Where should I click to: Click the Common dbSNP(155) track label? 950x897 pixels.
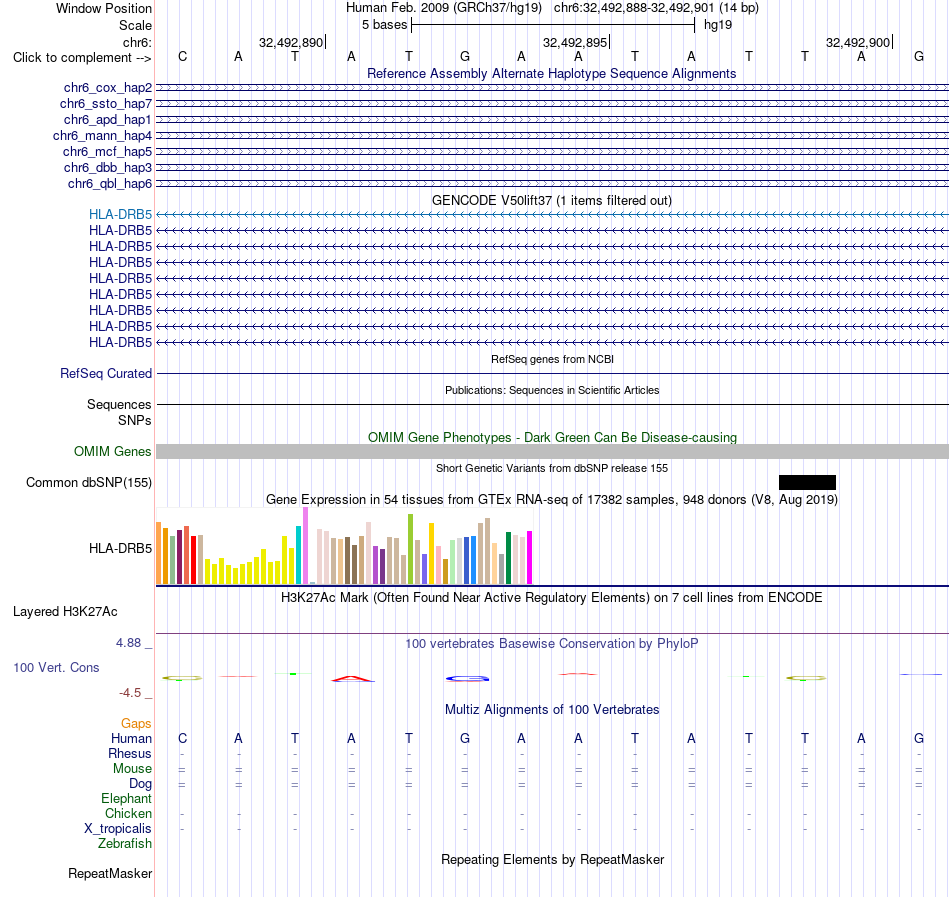coord(88,483)
